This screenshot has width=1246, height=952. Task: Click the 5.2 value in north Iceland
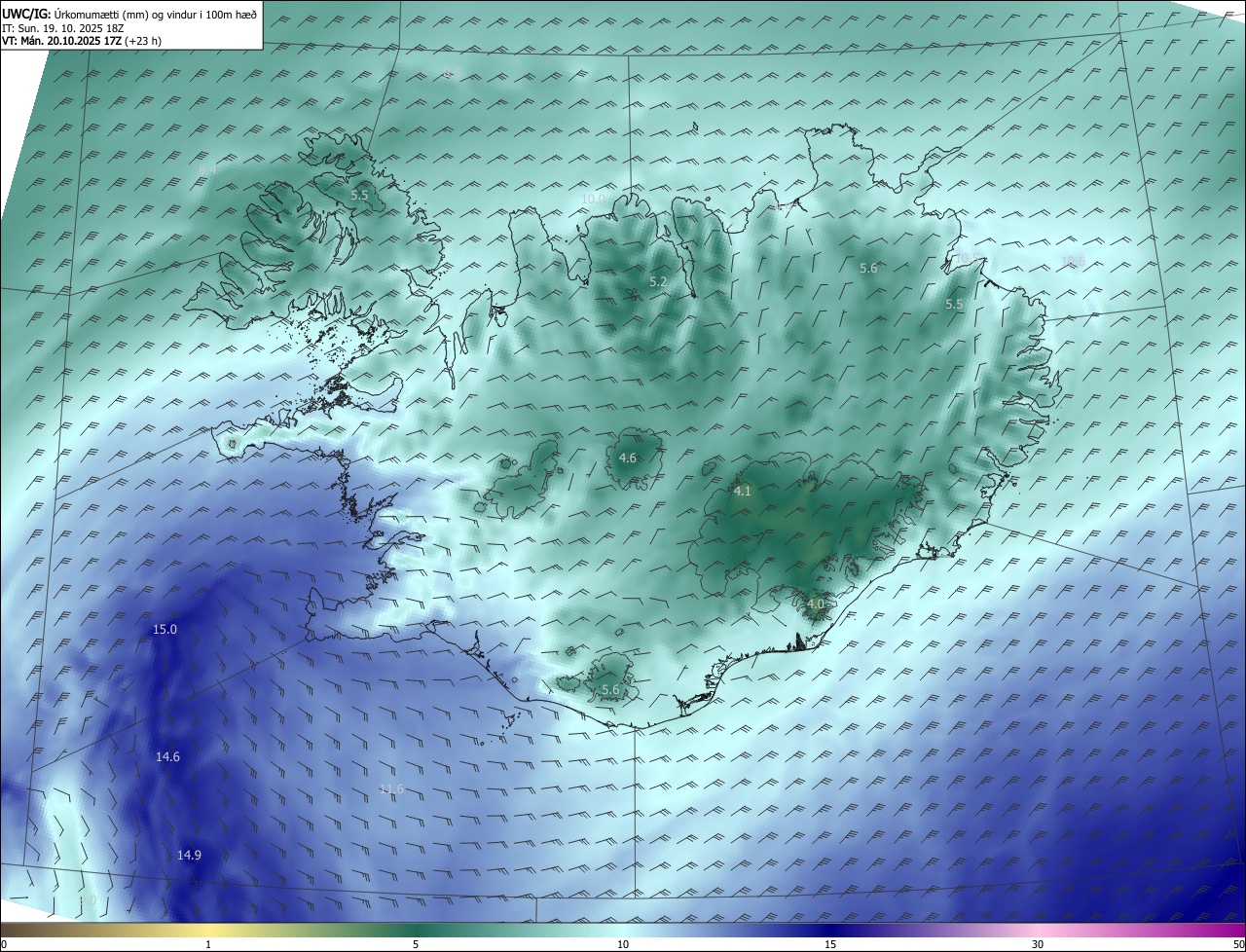(658, 282)
